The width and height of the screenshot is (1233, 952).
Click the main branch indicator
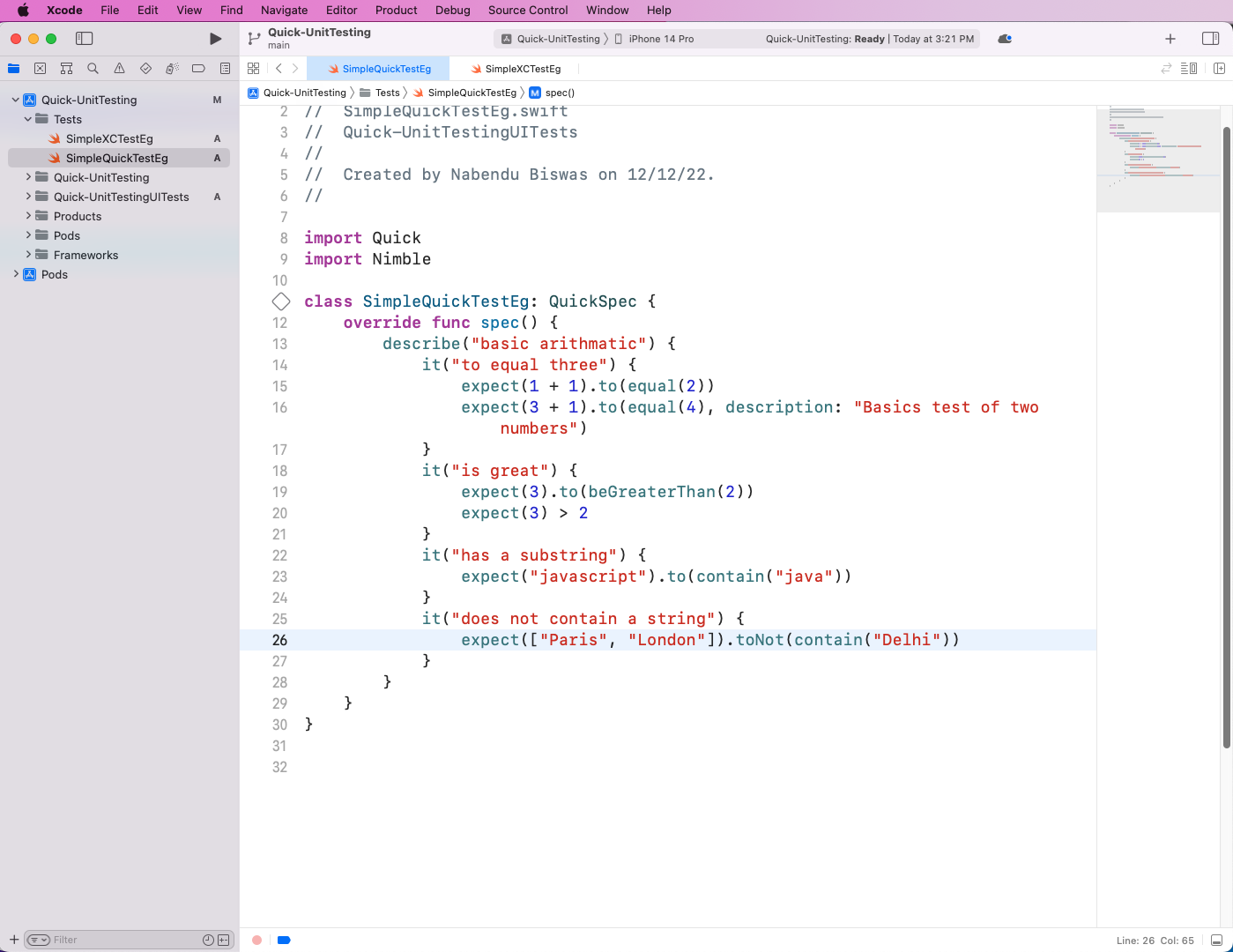pos(279,45)
